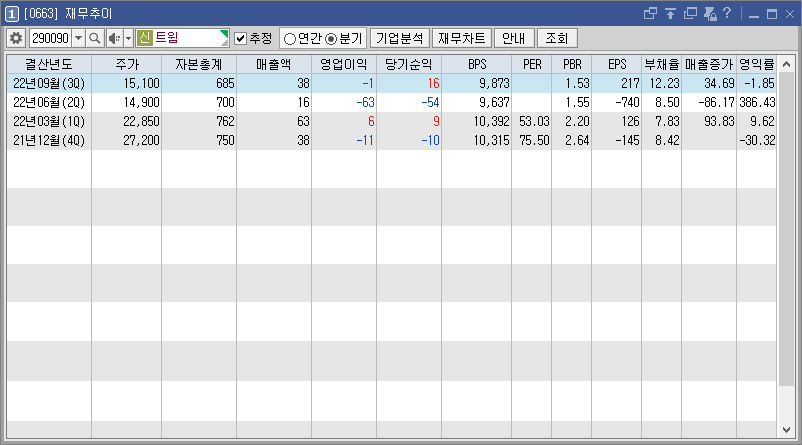
Task: Minimize the 재무추이 window
Action: (x=753, y=15)
